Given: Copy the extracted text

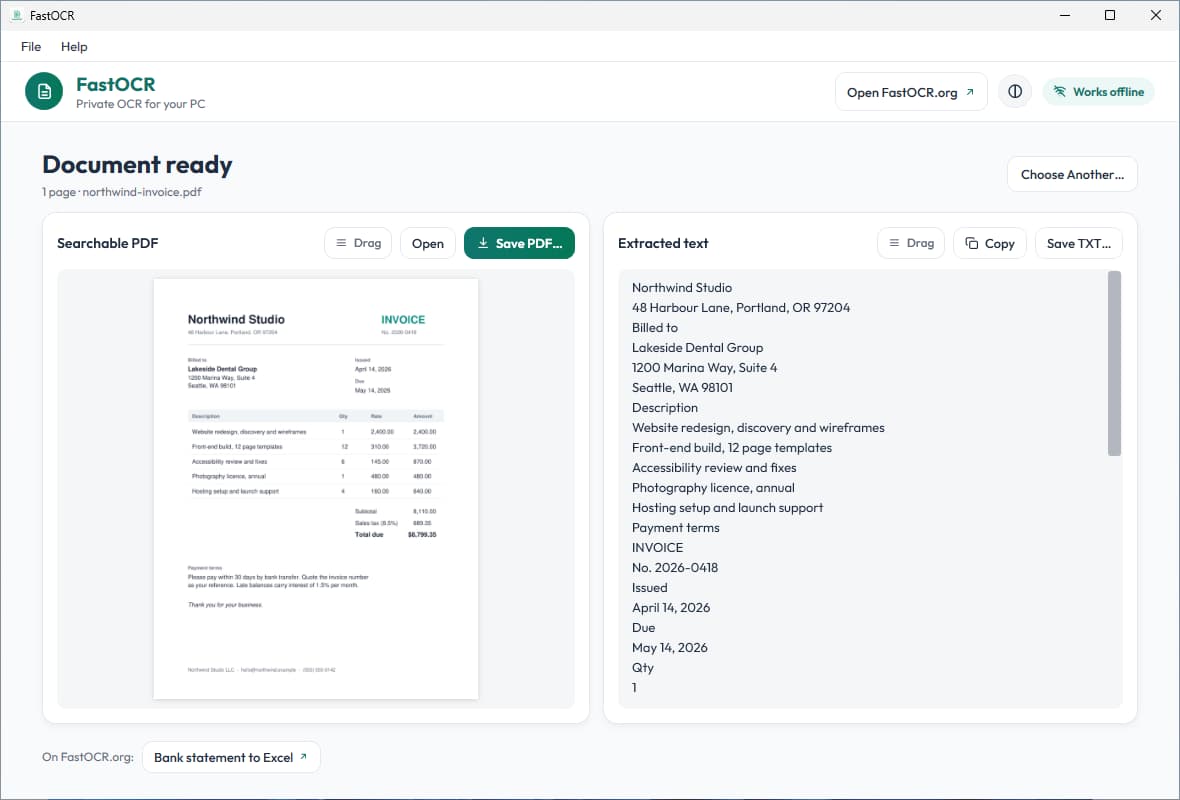Looking at the screenshot, I should 990,243.
